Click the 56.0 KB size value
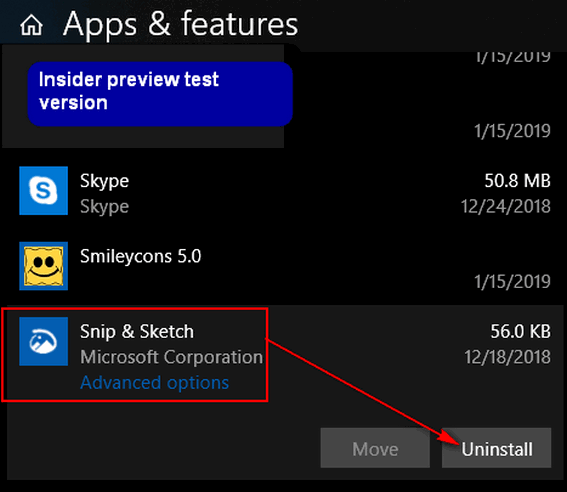The width and height of the screenshot is (567, 492). point(520,331)
